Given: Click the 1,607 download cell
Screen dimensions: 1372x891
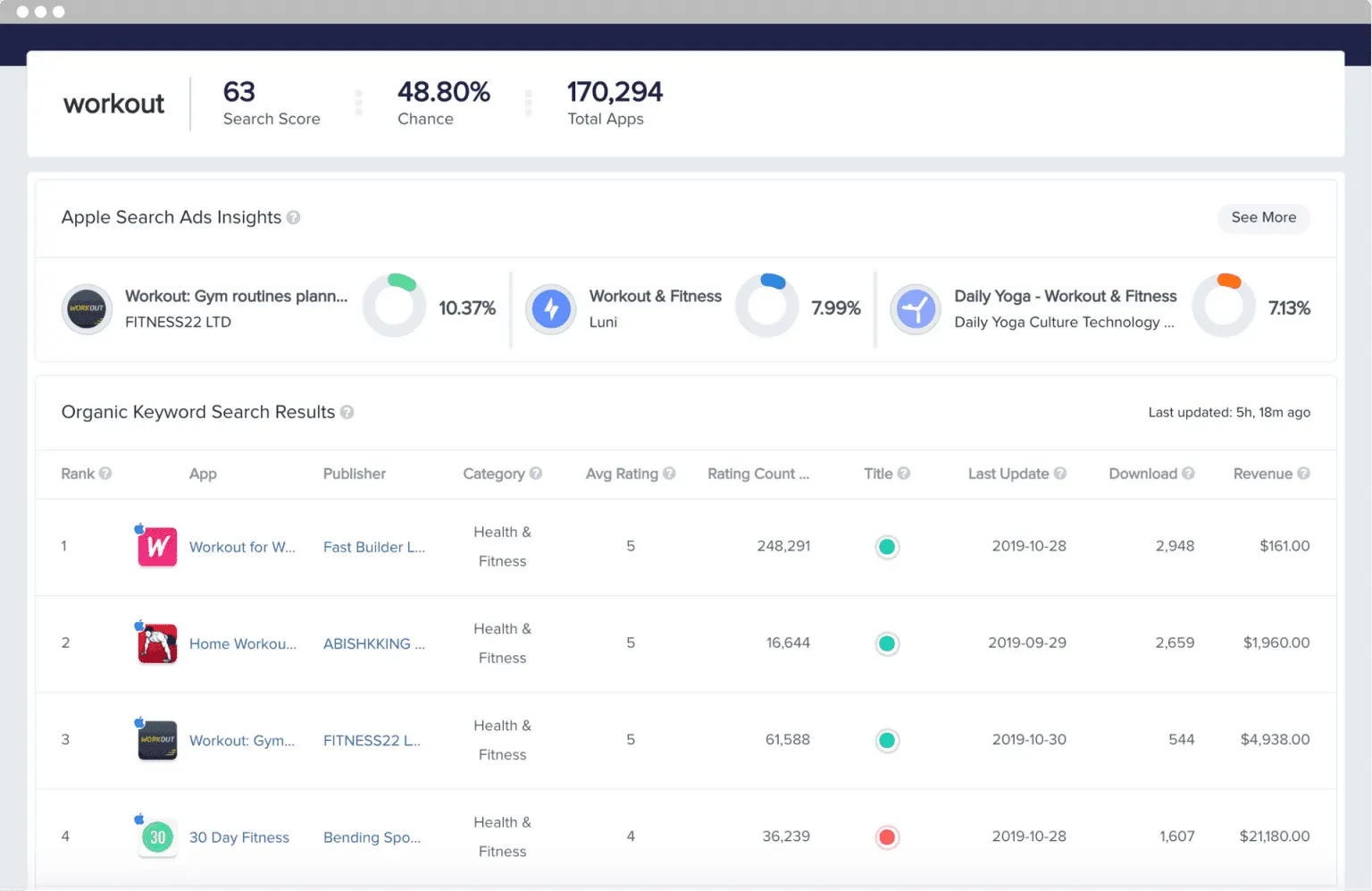Looking at the screenshot, I should 1176,836.
